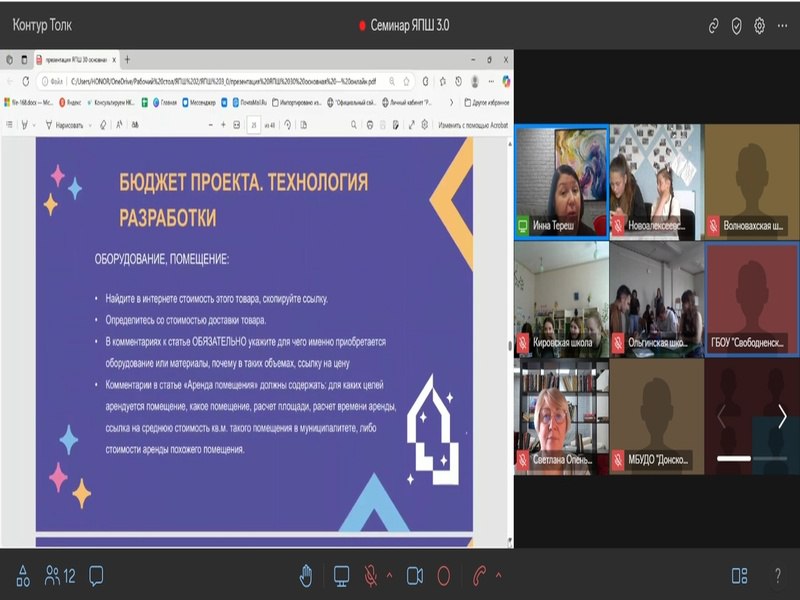Toggle meeting recording circle button
This screenshot has height=600, width=800.
(444, 576)
